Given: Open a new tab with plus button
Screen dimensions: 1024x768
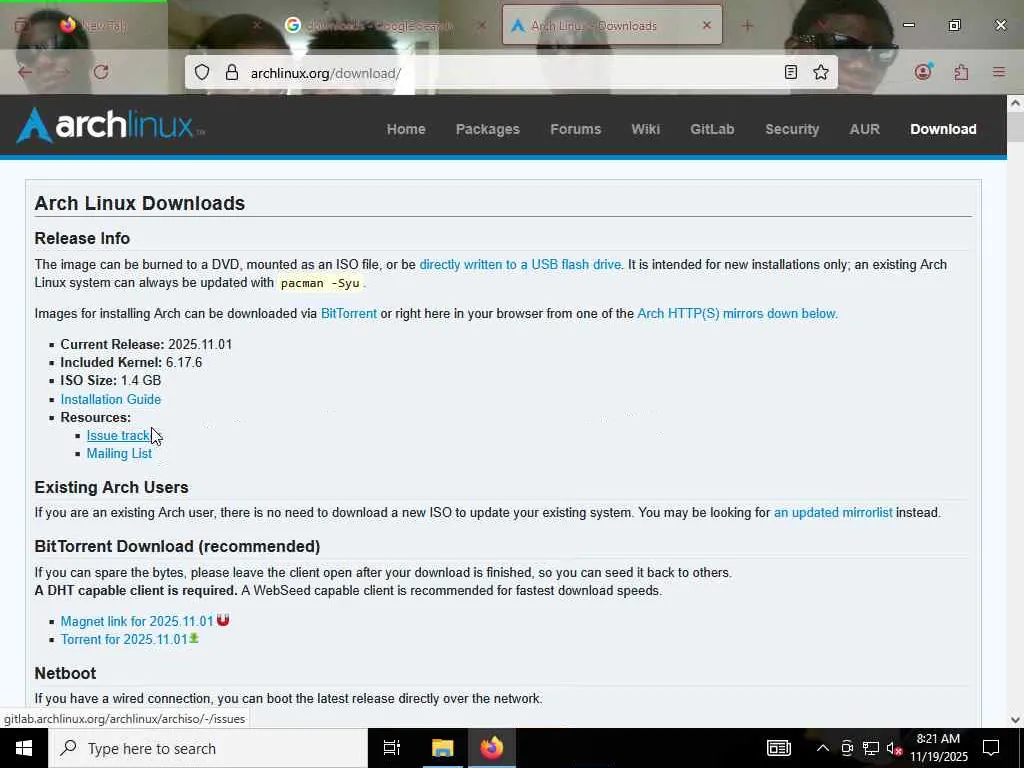Looking at the screenshot, I should point(748,25).
